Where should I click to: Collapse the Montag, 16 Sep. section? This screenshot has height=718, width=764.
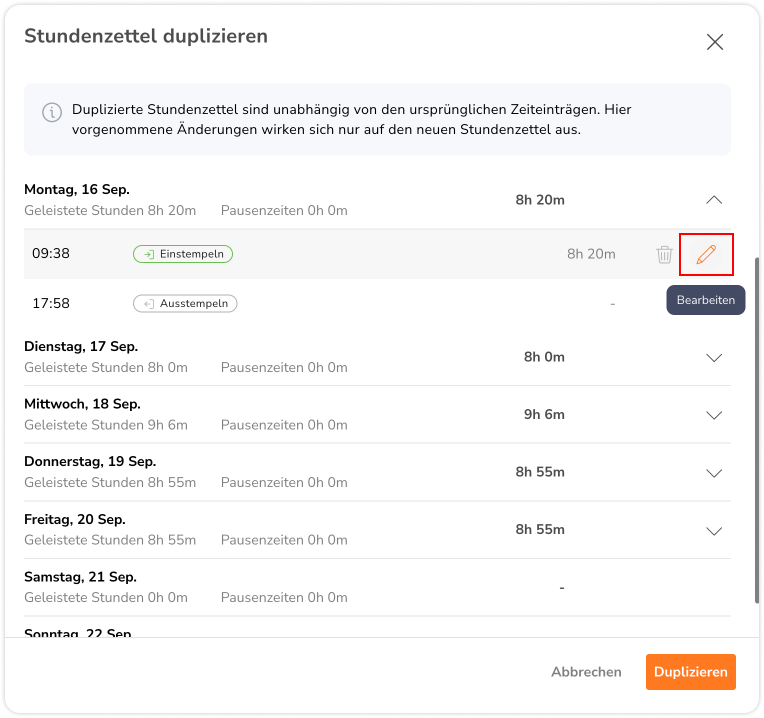[x=713, y=200]
